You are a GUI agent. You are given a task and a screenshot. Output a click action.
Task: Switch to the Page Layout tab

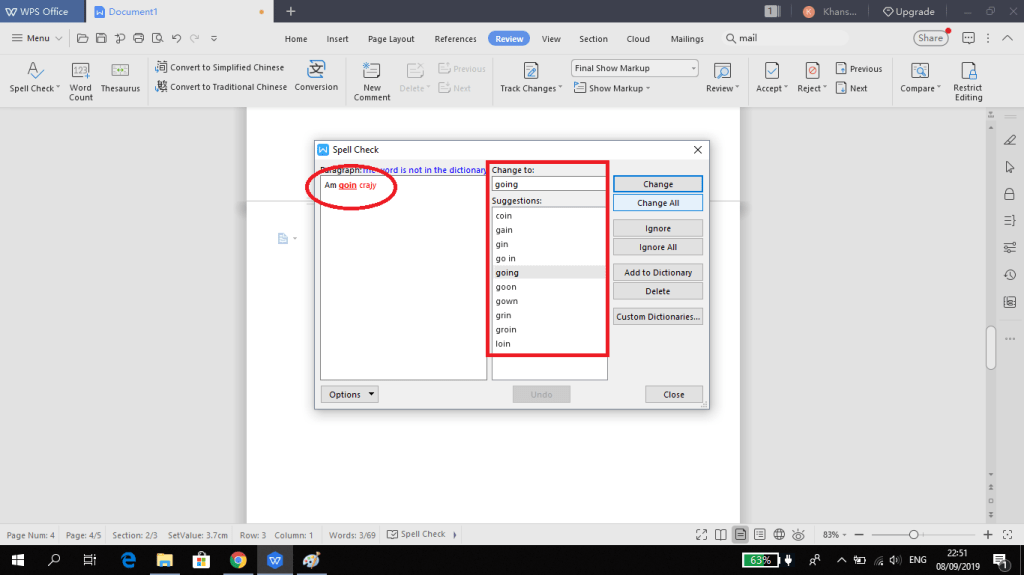pyautogui.click(x=391, y=39)
